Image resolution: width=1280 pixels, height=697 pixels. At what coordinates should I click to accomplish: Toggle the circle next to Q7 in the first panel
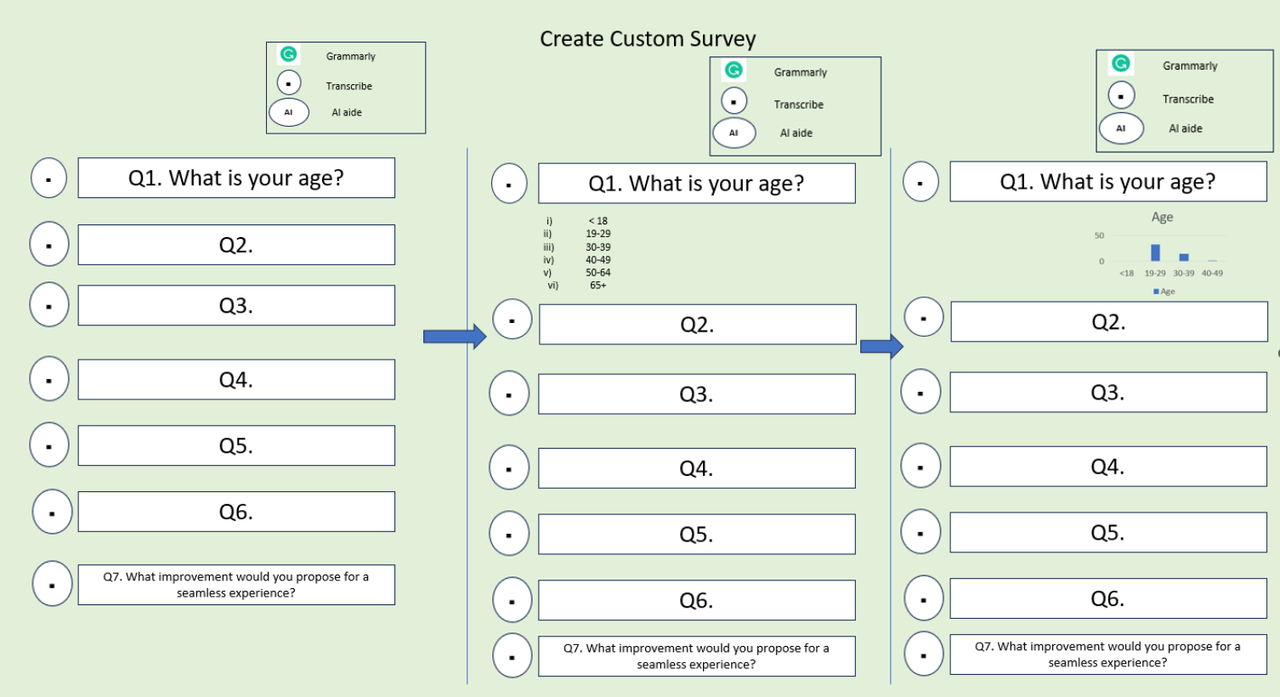(x=52, y=584)
